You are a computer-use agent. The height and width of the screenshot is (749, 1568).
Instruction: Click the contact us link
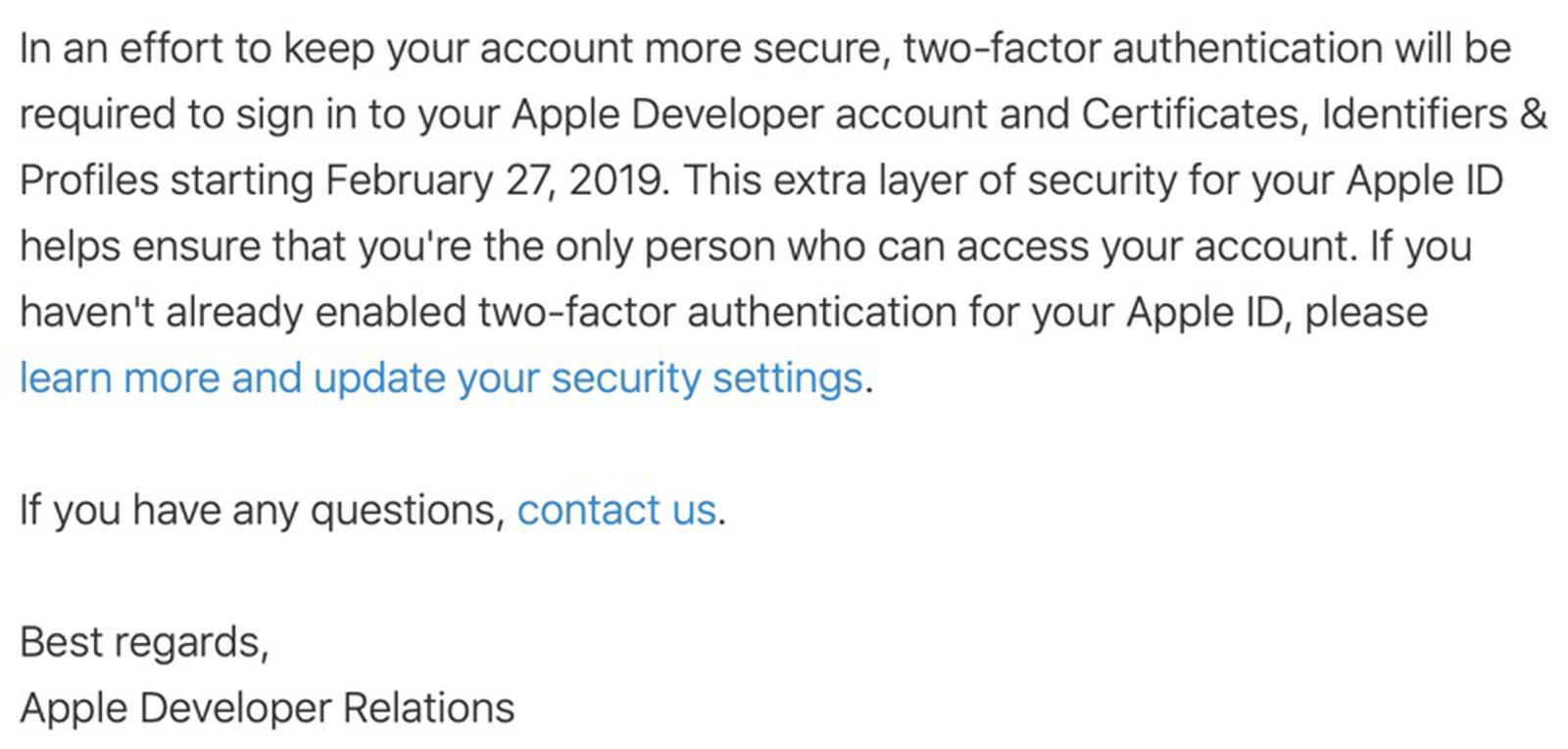click(x=616, y=511)
